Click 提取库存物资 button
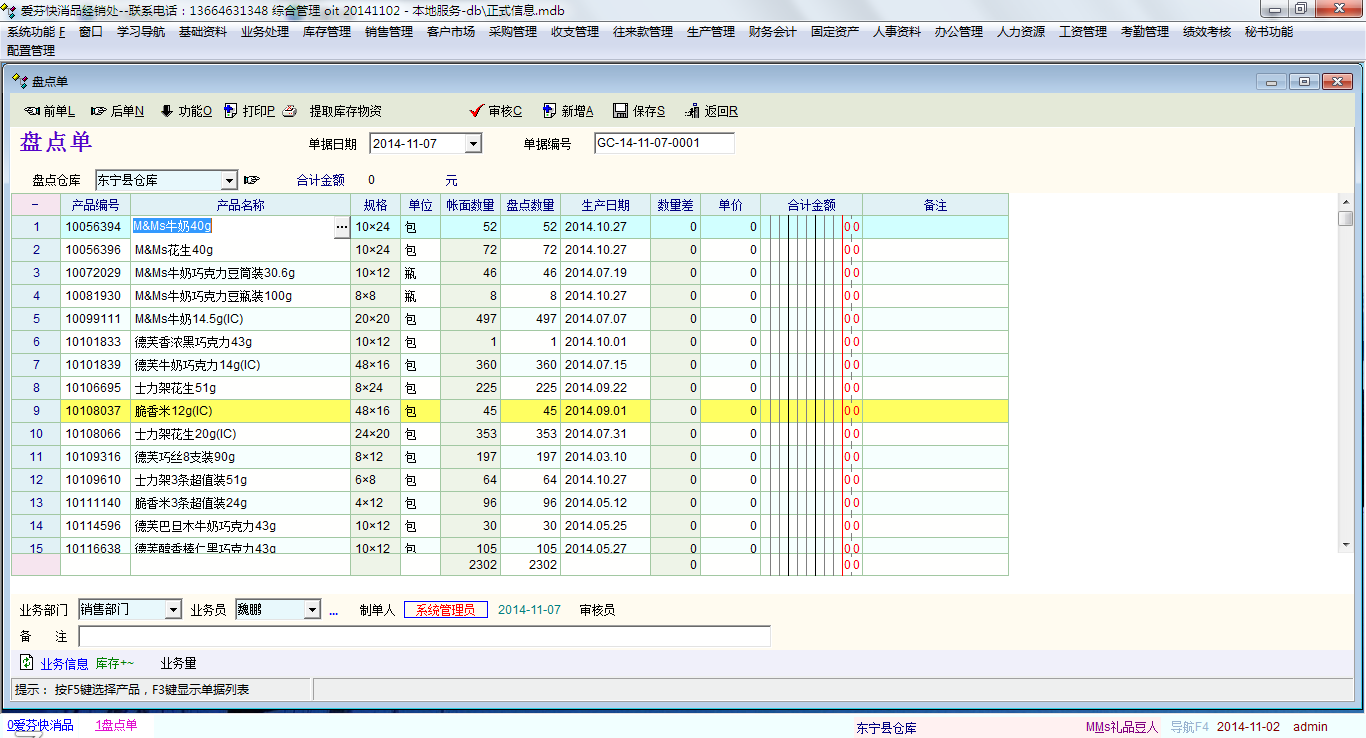1366x738 pixels. click(345, 112)
